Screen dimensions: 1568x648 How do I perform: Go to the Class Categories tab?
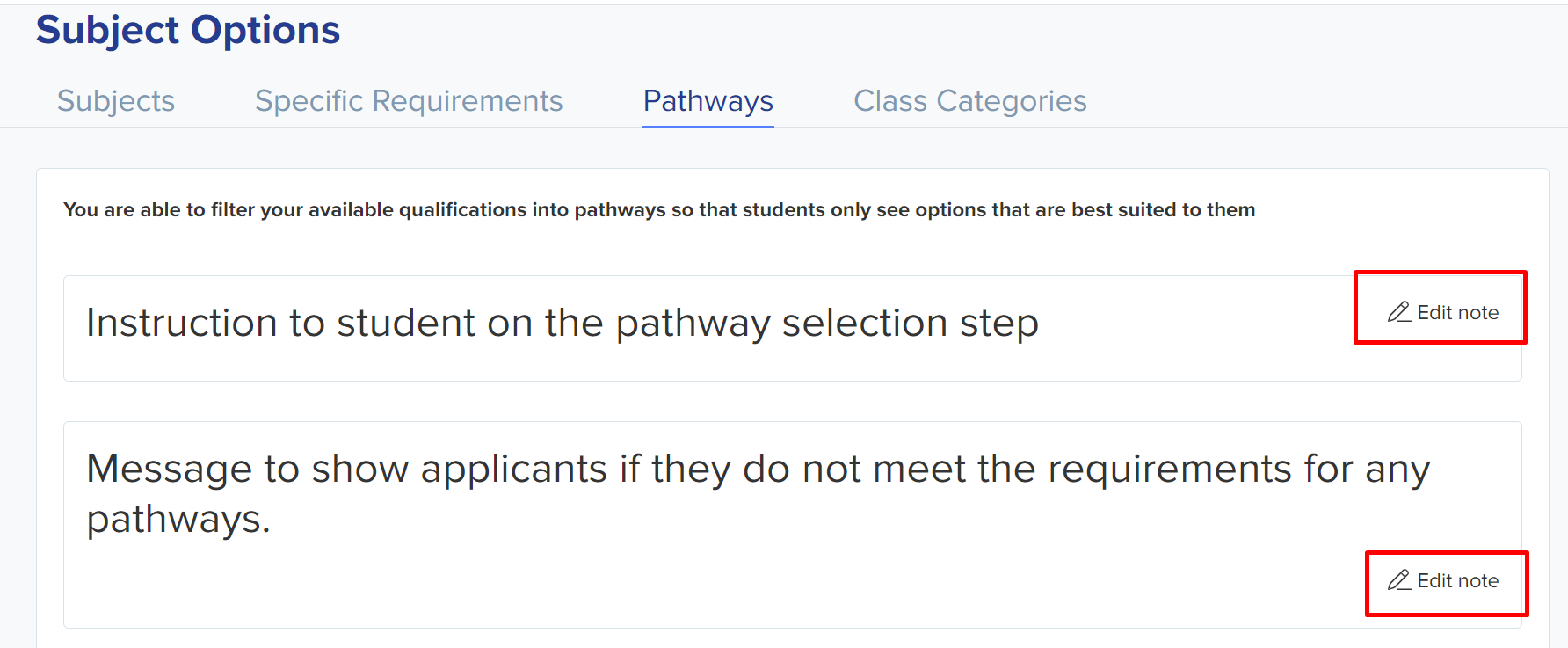970,101
